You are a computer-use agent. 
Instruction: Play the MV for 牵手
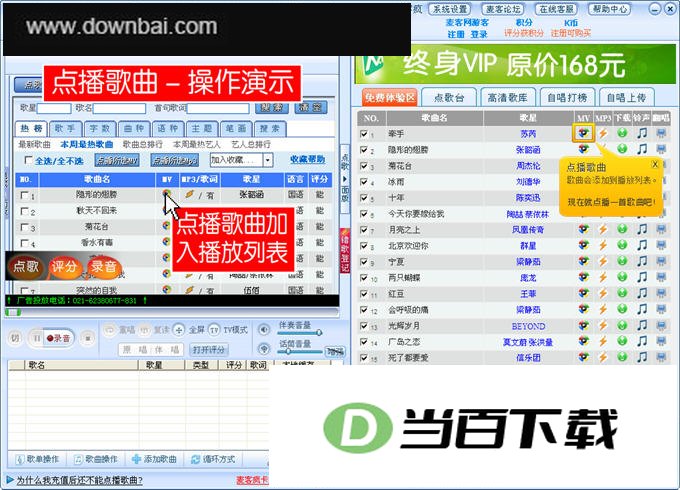(583, 133)
